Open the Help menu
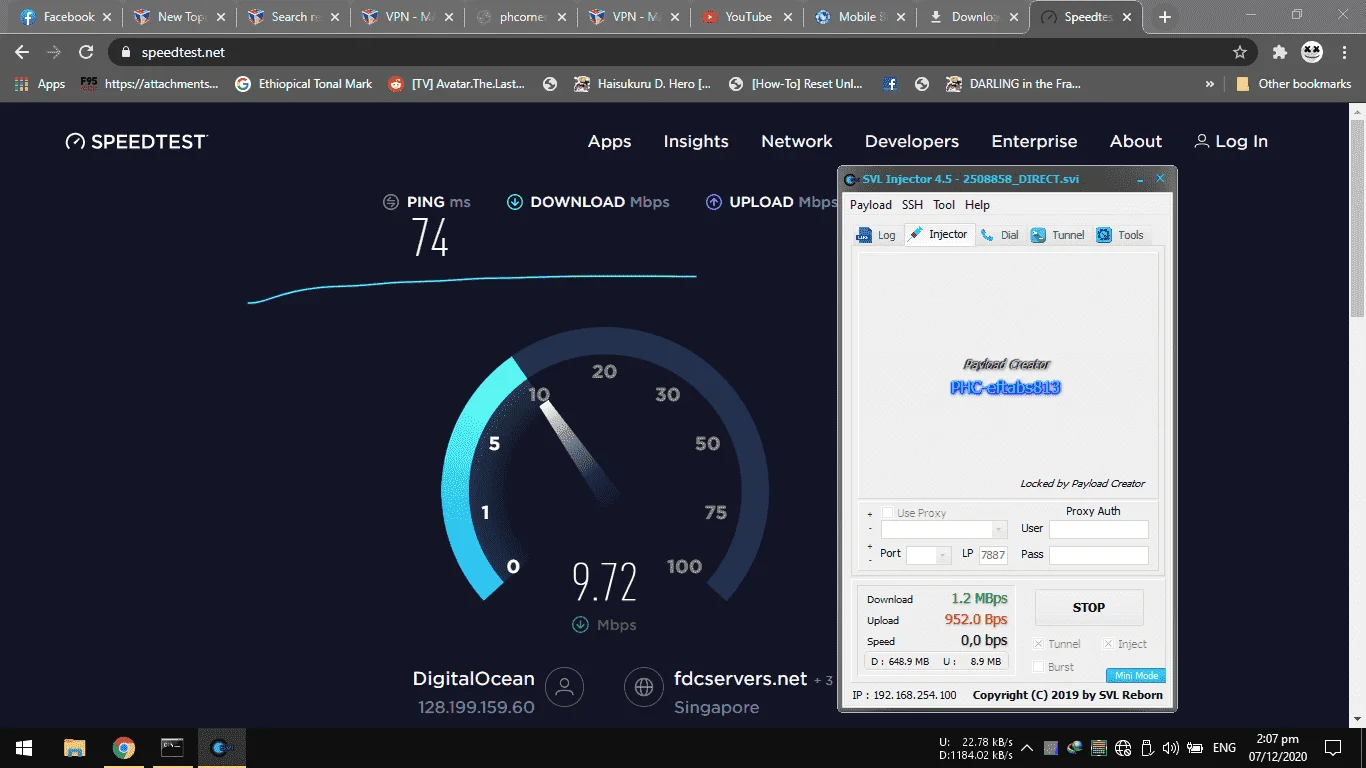 point(977,205)
